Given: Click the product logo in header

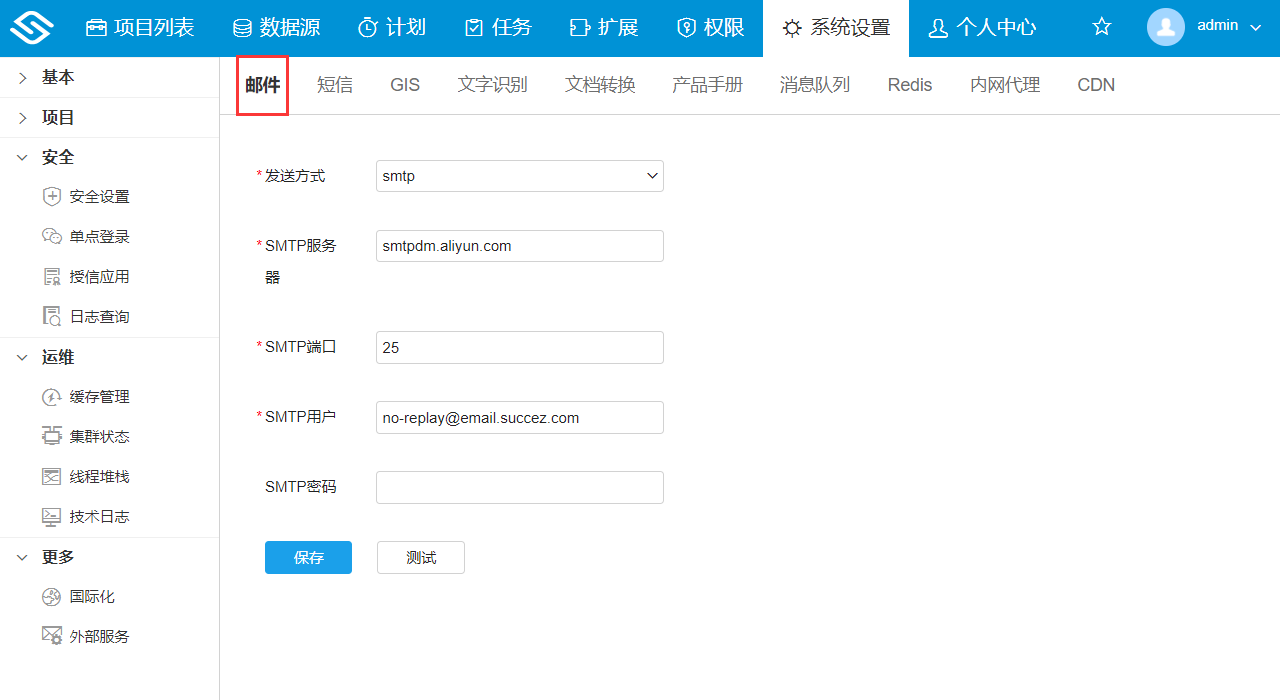Looking at the screenshot, I should tap(32, 28).
